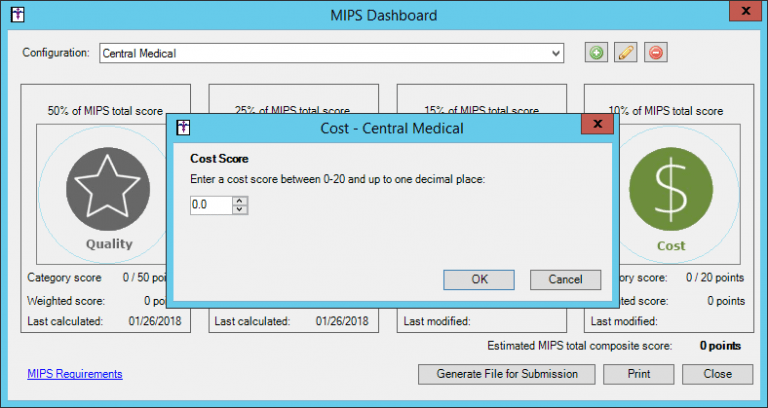Decrease cost score with down arrow
Image resolution: width=768 pixels, height=408 pixels.
[239, 209]
